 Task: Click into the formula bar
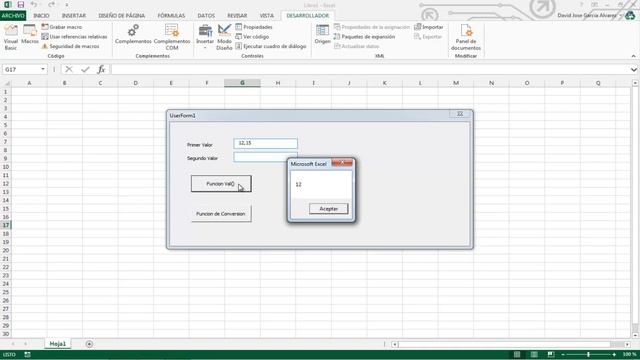point(369,69)
